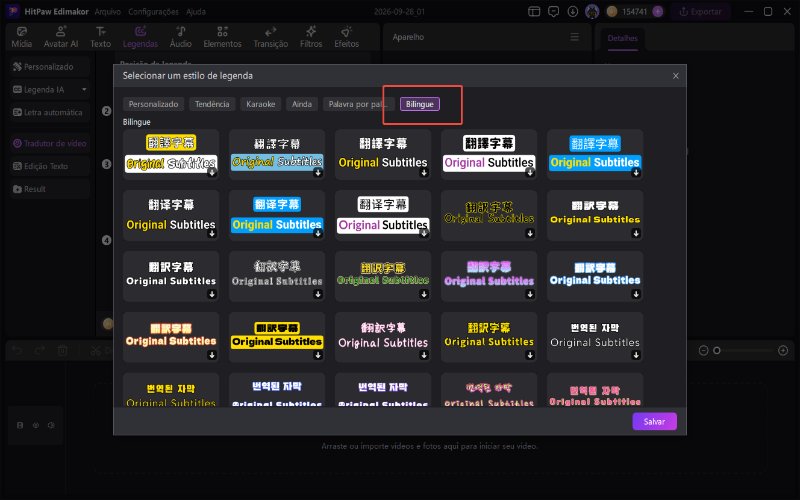Switch to the Karaoke style tab
Viewport: 800px width, 500px height.
(261, 104)
